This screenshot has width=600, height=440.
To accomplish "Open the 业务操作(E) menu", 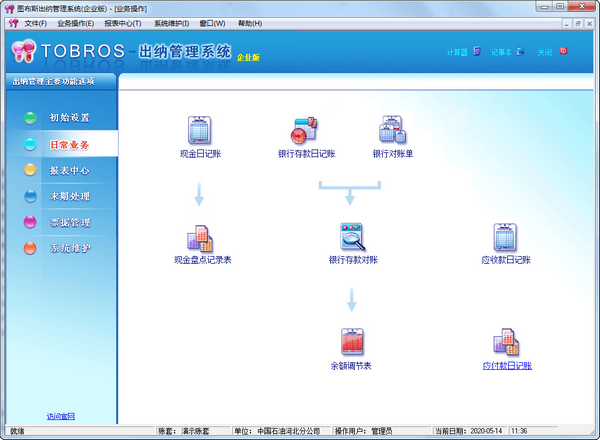I will pyautogui.click(x=75, y=23).
